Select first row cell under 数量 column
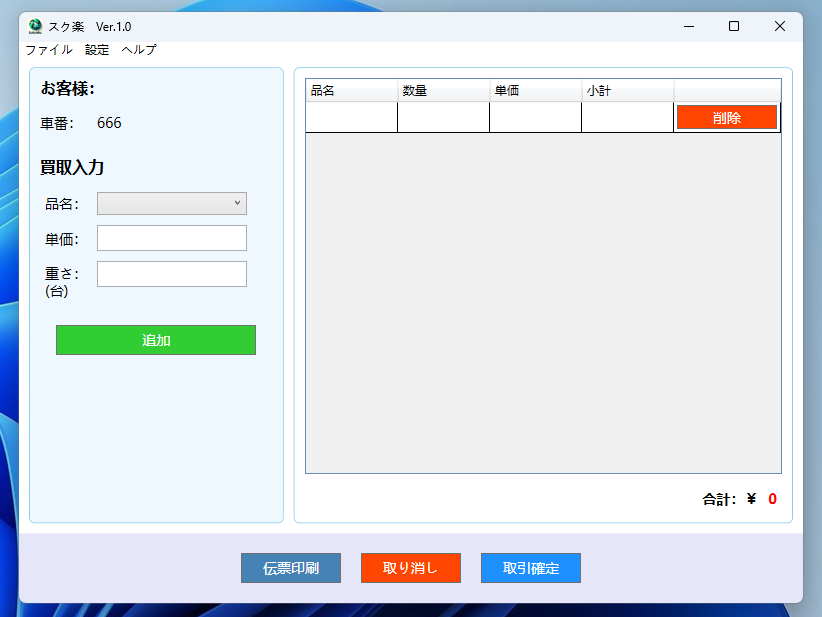Screen dimensions: 822x617 tap(443, 118)
